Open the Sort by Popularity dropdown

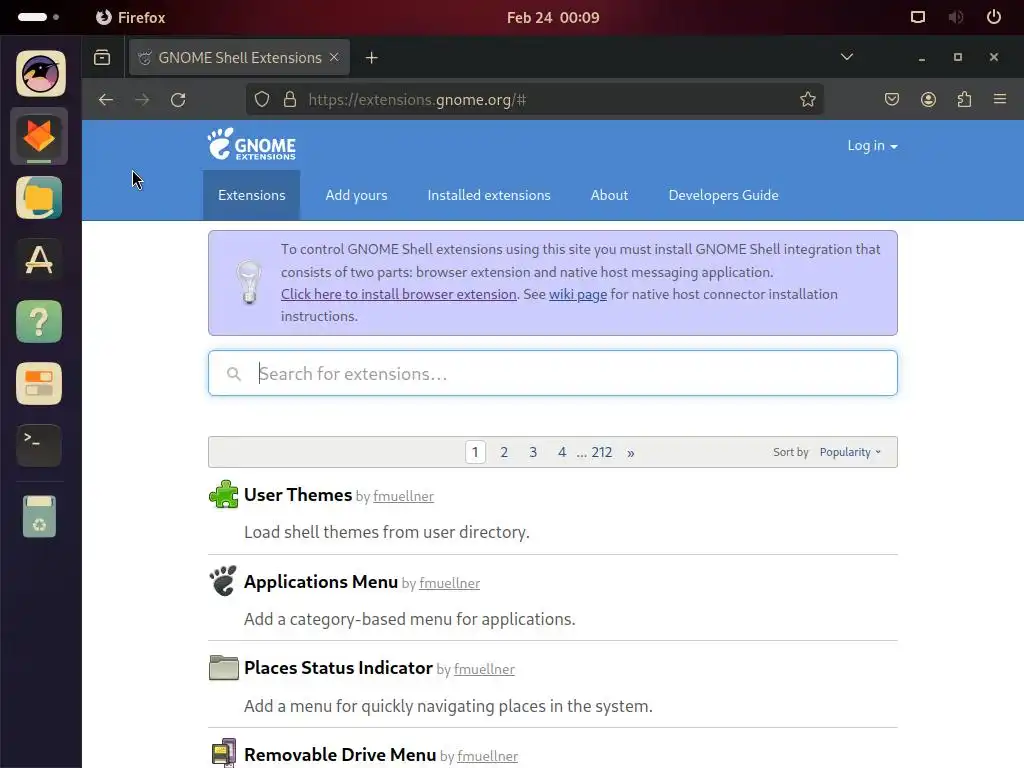[x=850, y=452]
